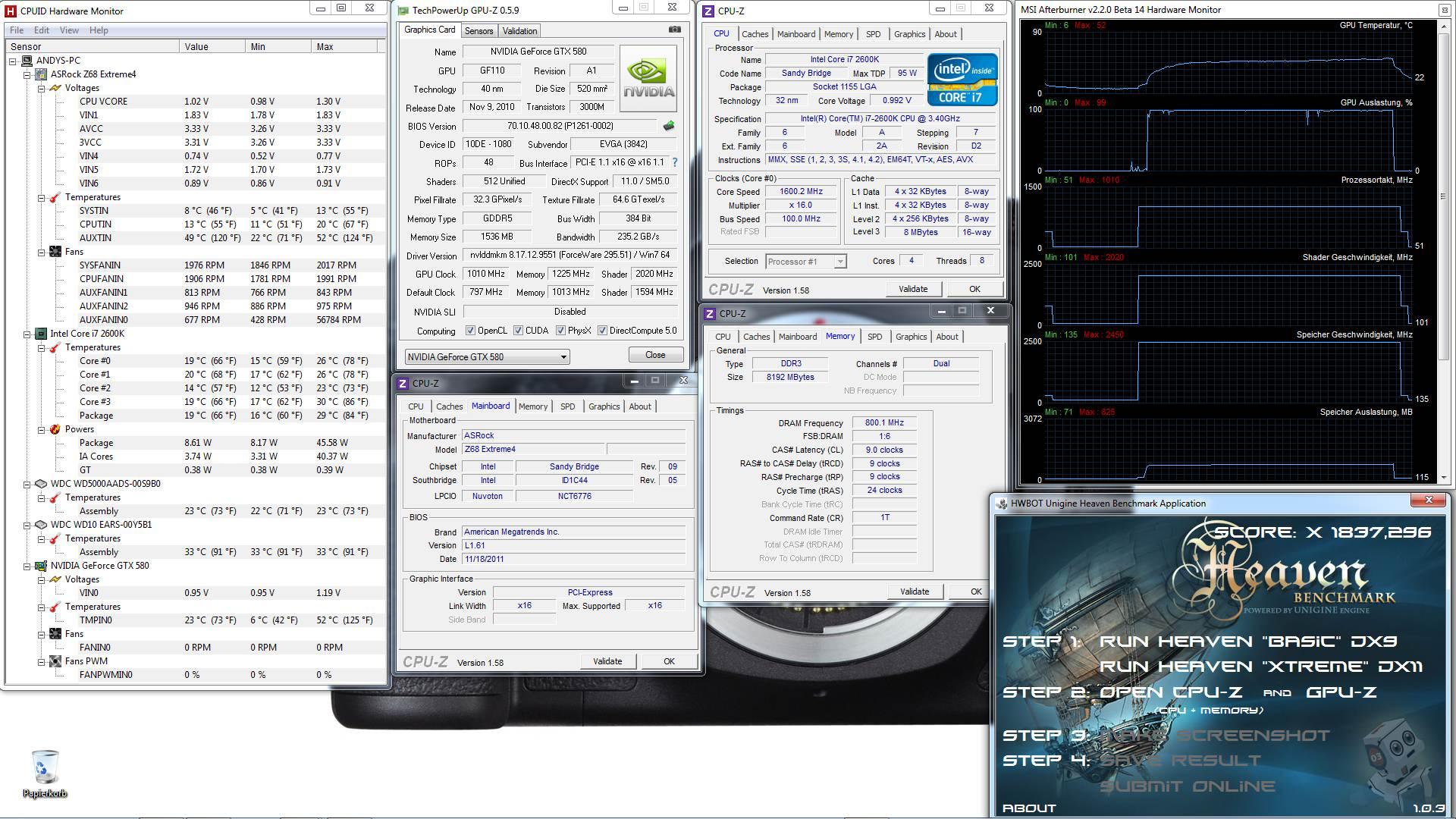Click the CPU VCORE row in HWMonitor

196,102
